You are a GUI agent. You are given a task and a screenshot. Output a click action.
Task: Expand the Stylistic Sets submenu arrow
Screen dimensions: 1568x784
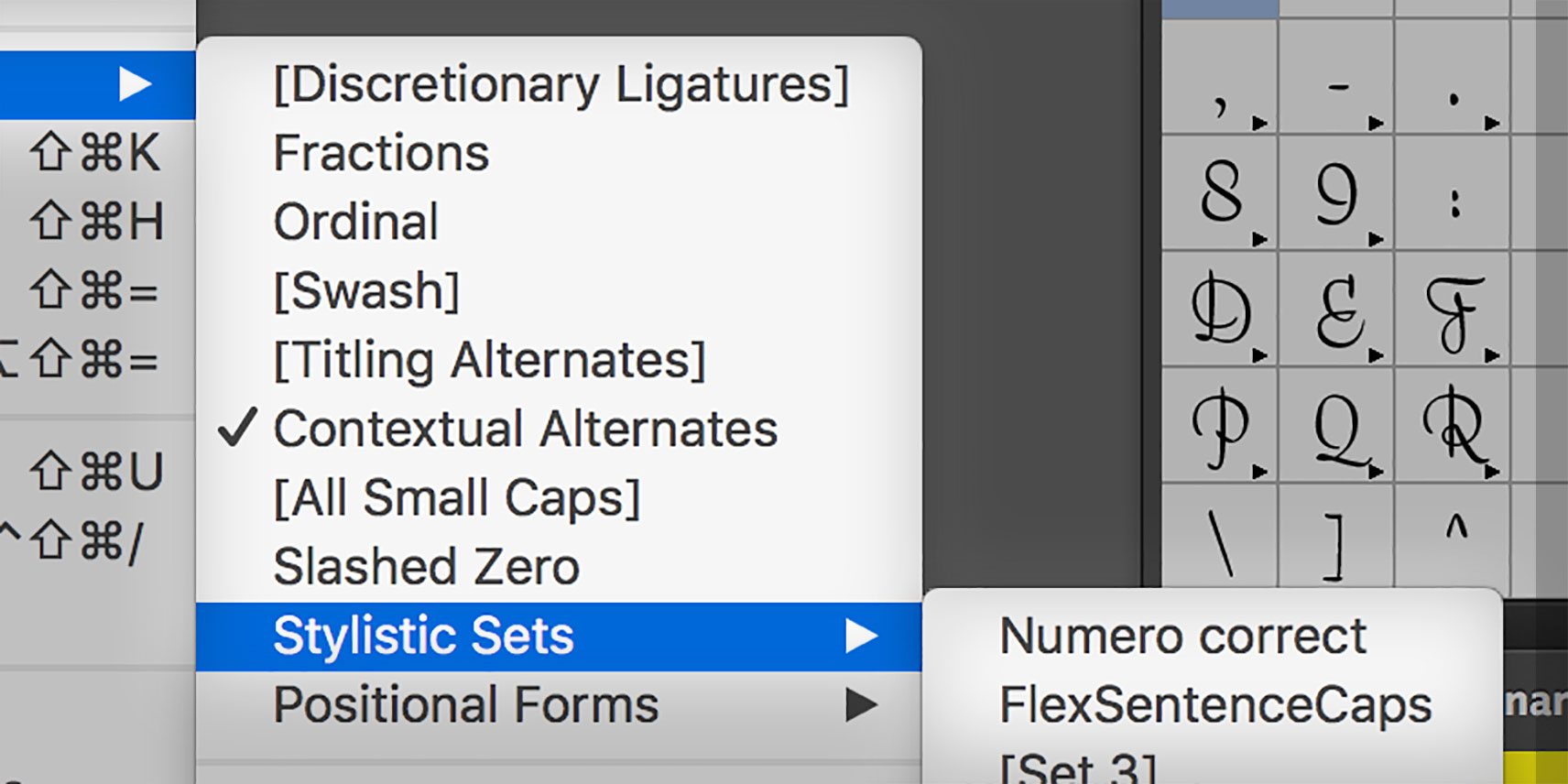coord(861,636)
